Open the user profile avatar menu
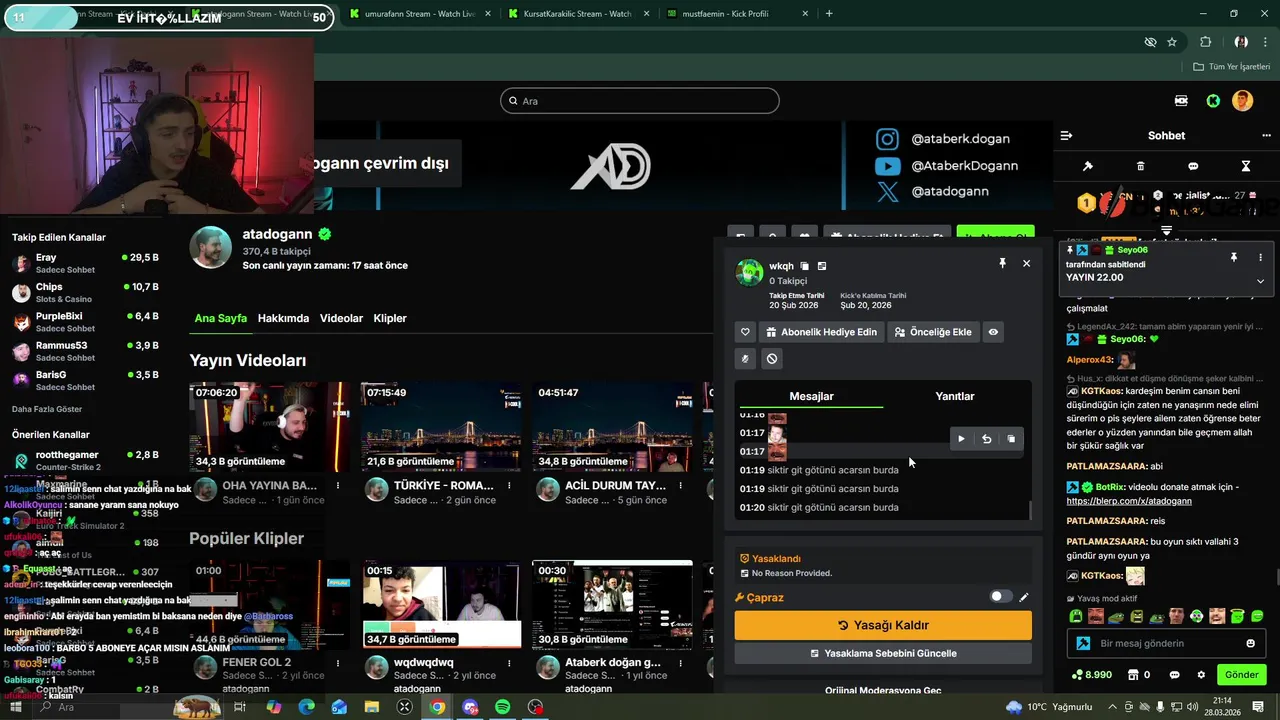 (1242, 101)
